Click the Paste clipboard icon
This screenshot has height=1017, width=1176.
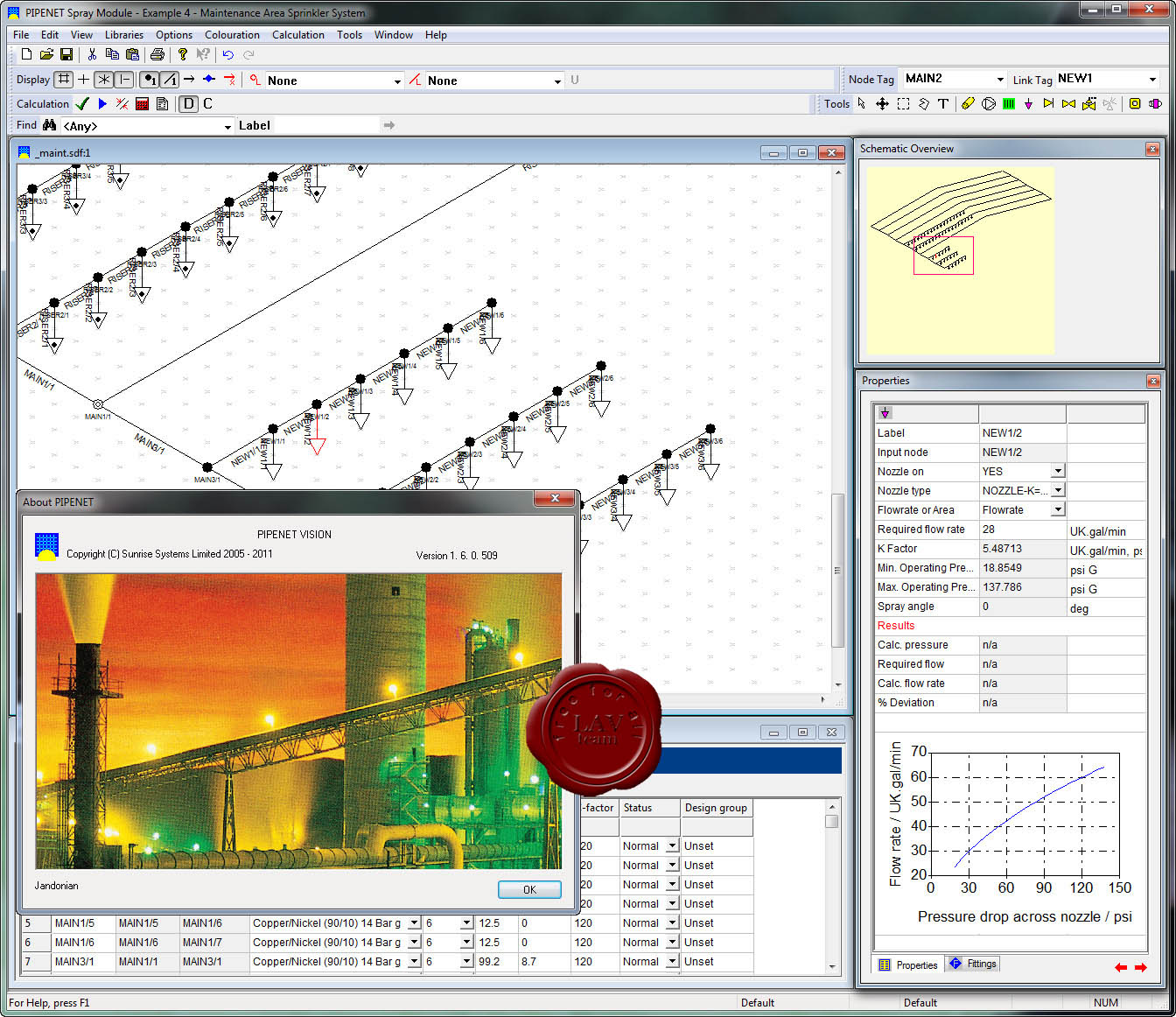[132, 54]
